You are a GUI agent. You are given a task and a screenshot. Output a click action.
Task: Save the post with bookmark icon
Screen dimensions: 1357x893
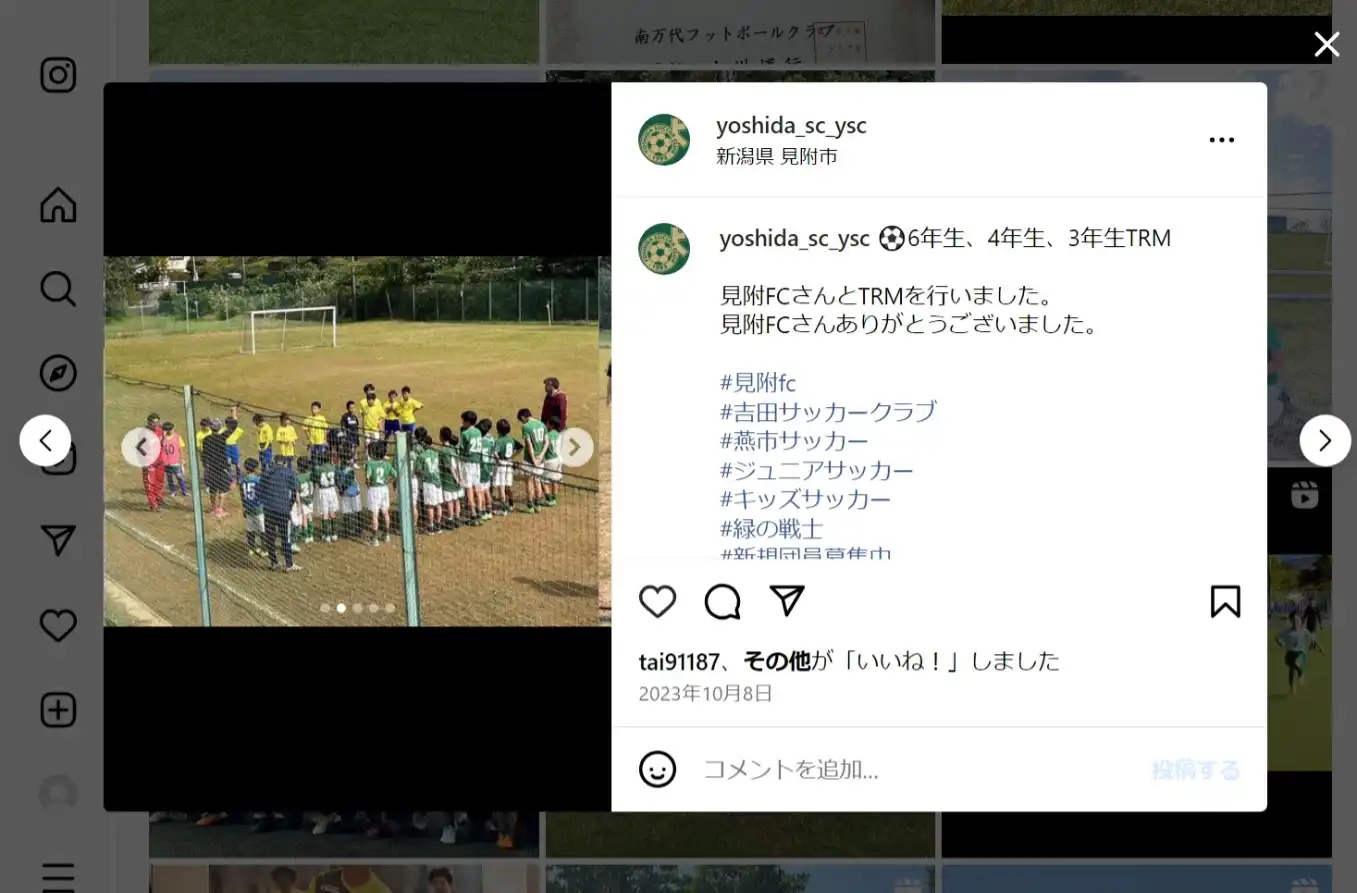coord(1225,602)
